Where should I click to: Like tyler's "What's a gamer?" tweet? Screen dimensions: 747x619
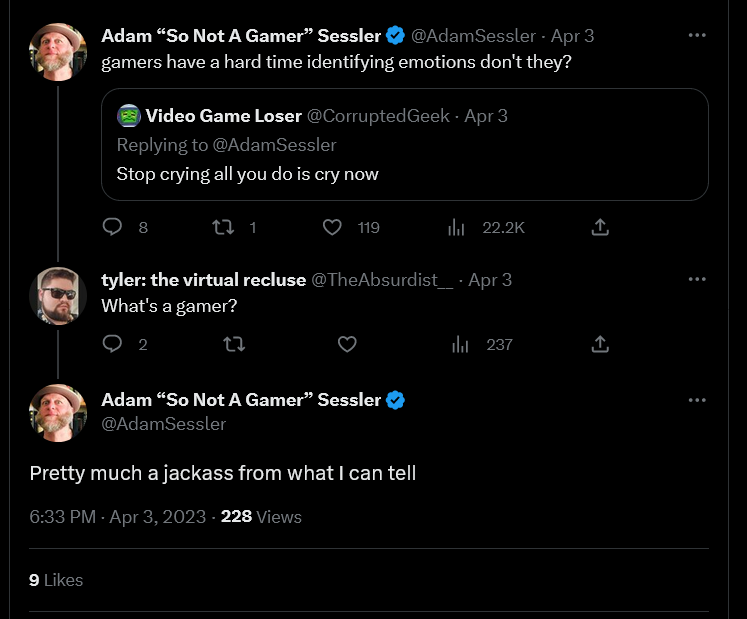coord(347,344)
